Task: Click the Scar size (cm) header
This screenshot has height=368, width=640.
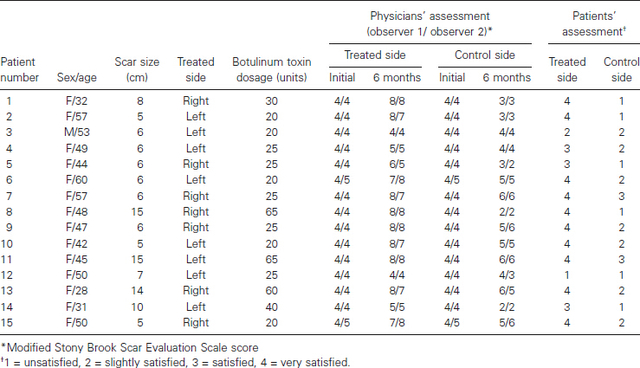Action: [137, 69]
